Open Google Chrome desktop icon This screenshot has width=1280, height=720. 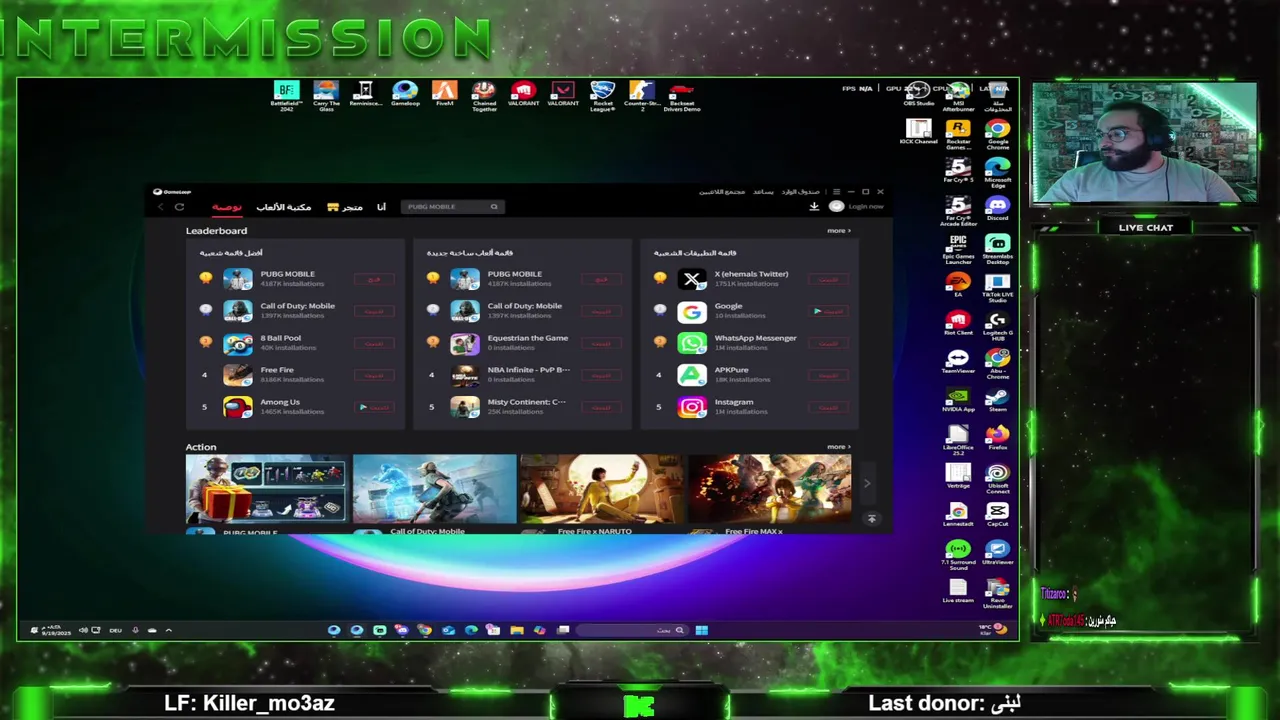click(x=997, y=134)
